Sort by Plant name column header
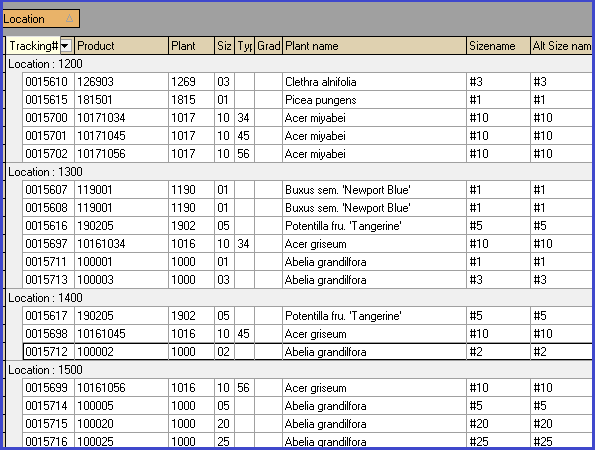The image size is (595, 450). pos(374,46)
